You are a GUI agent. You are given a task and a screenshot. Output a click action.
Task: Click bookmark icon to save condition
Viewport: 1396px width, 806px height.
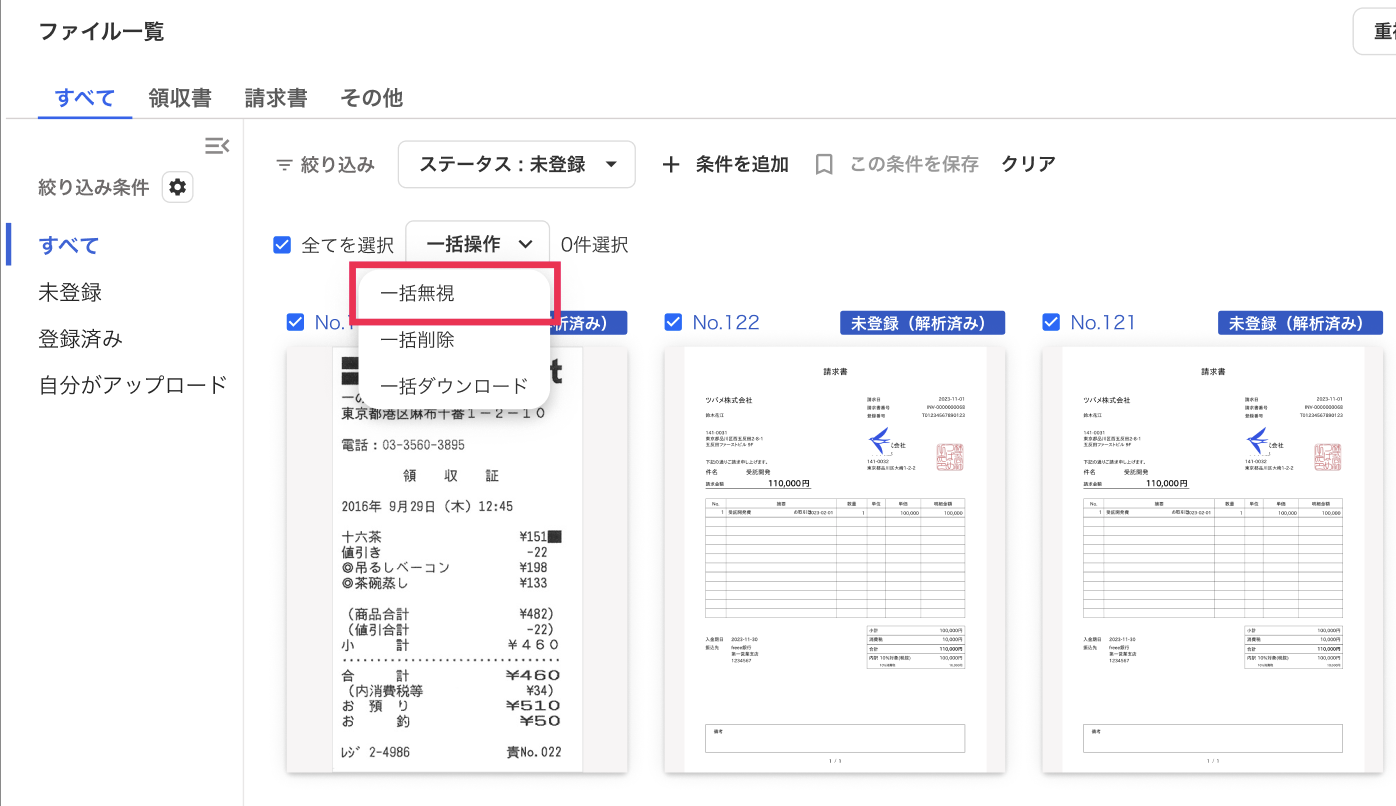[x=824, y=165]
